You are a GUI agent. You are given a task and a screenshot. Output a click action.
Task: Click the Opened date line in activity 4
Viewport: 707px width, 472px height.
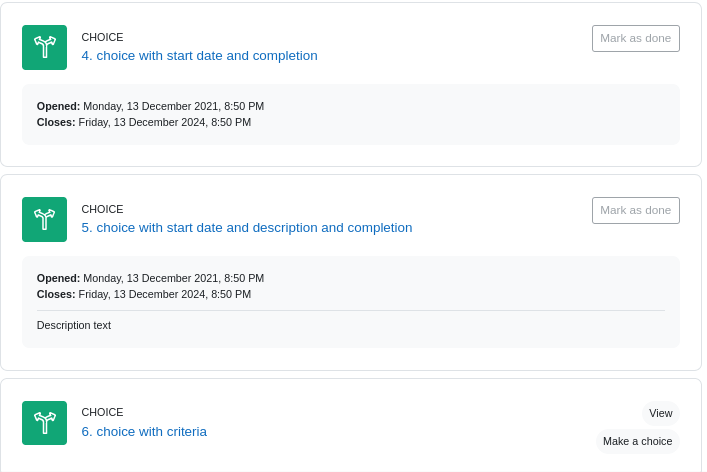(150, 106)
